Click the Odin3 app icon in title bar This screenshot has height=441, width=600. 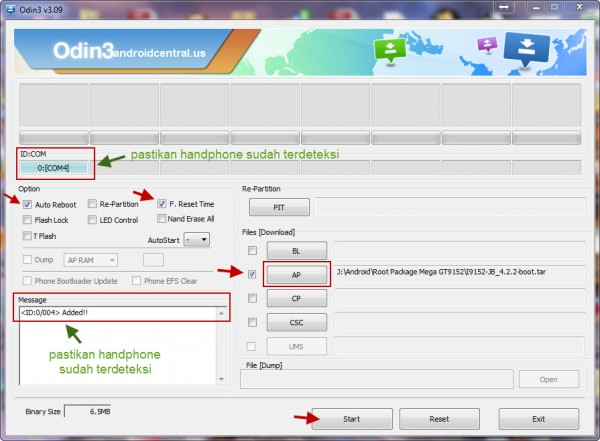tap(11, 9)
